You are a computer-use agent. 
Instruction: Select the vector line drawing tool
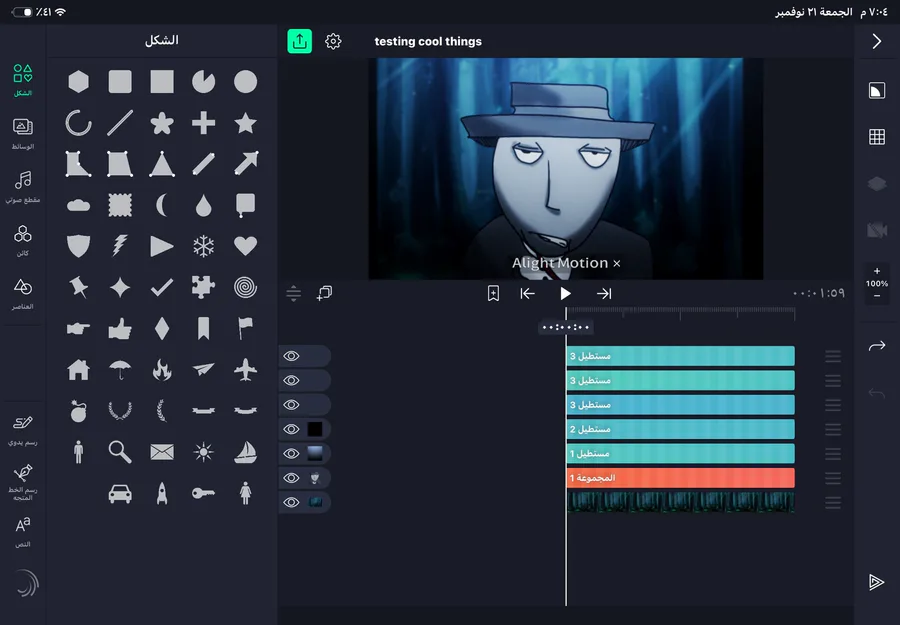(x=23, y=482)
